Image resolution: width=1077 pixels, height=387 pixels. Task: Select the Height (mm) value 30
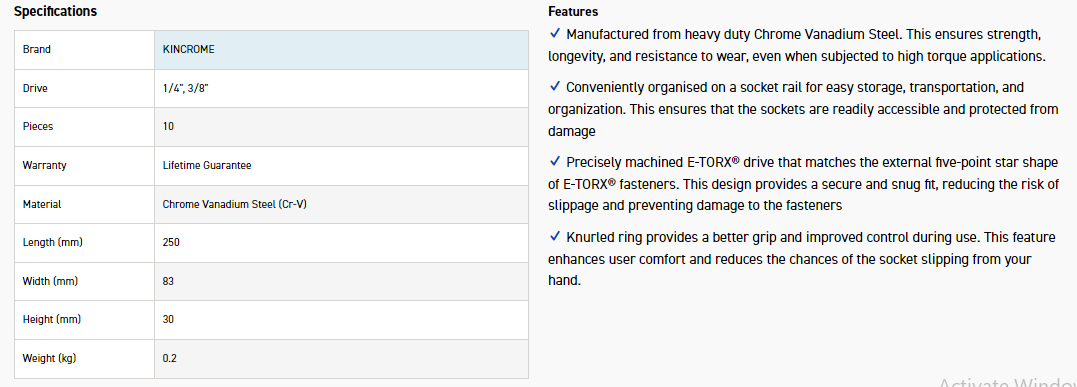click(168, 320)
